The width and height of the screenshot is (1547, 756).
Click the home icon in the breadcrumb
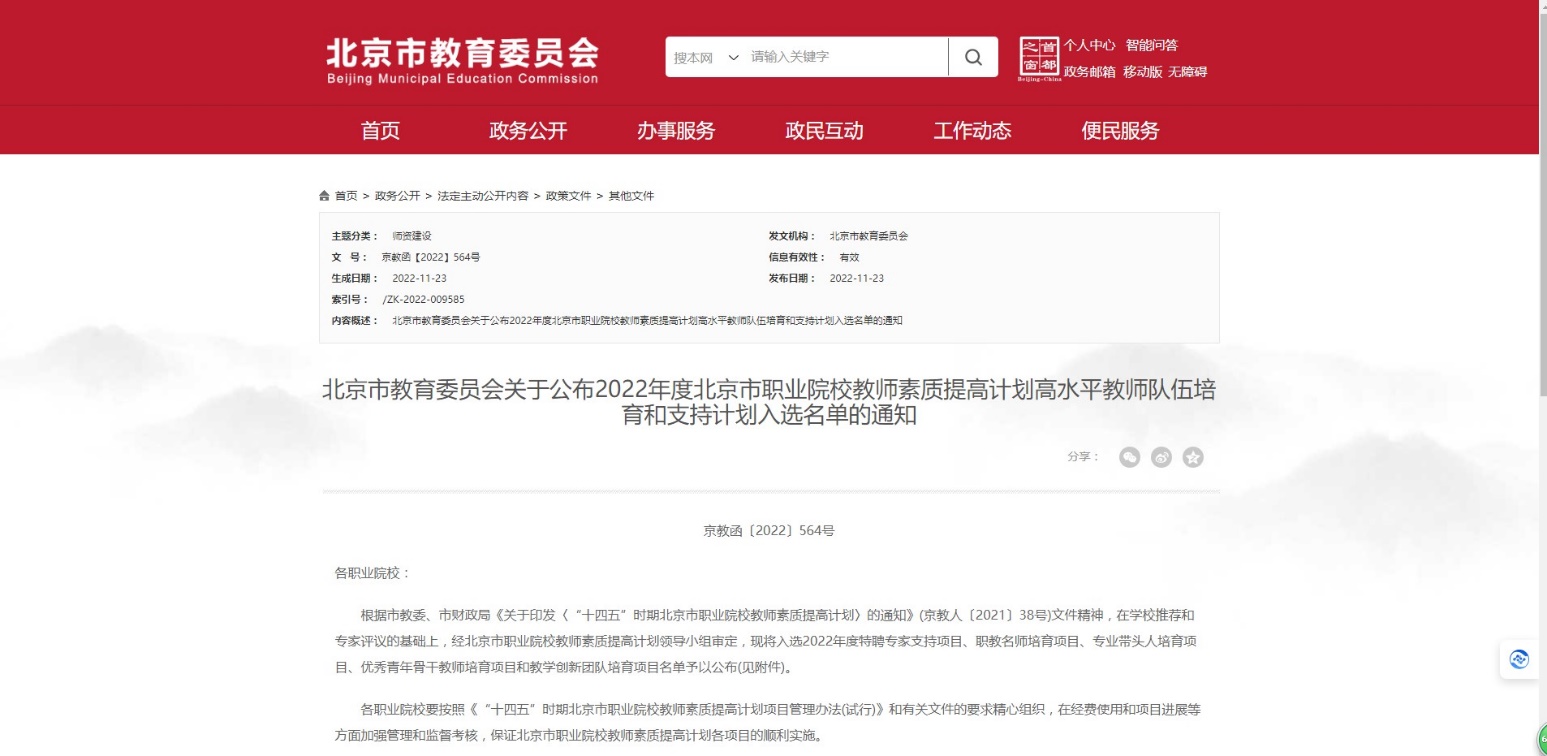[323, 196]
